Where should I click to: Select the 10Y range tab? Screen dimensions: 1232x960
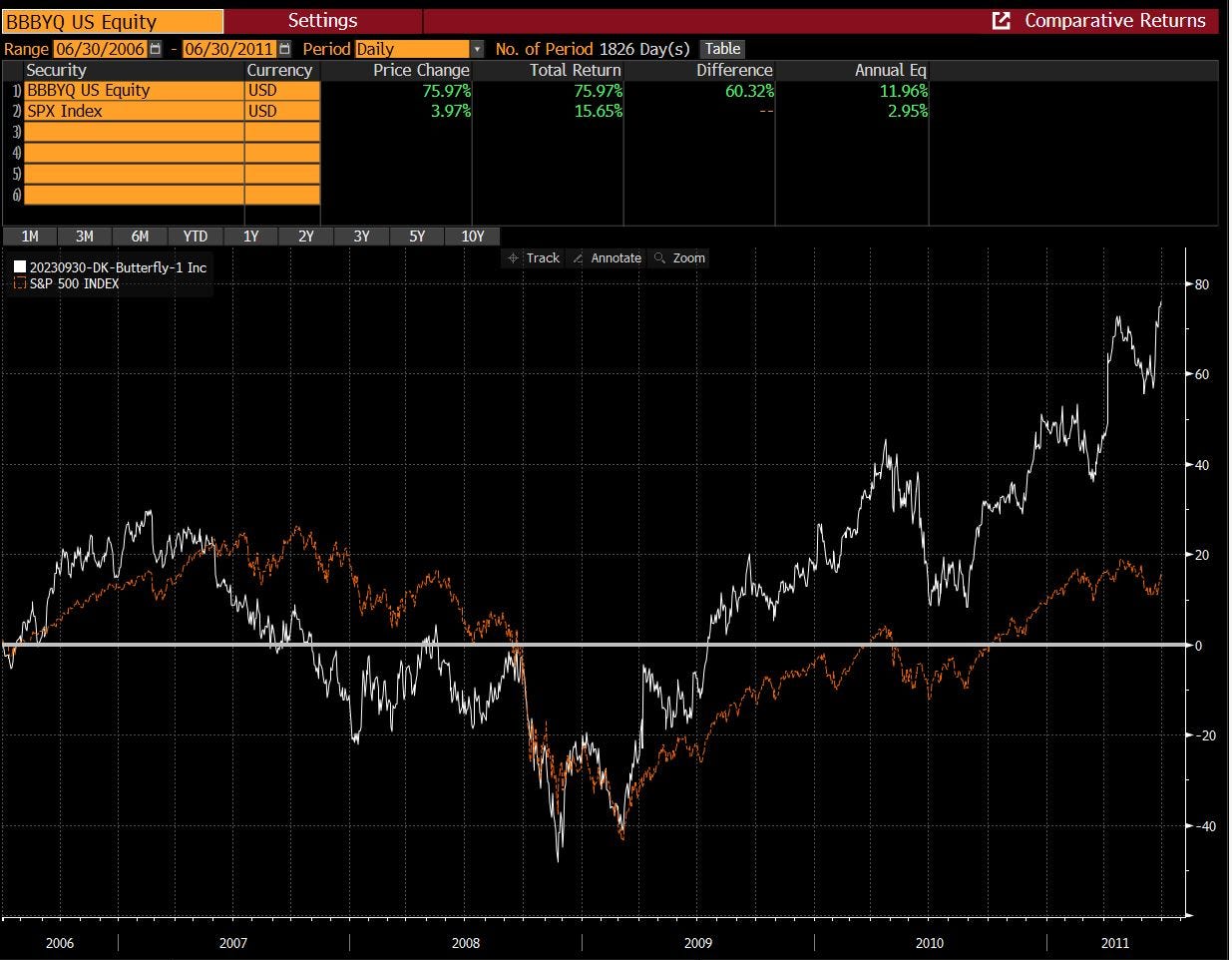pyautogui.click(x=472, y=237)
